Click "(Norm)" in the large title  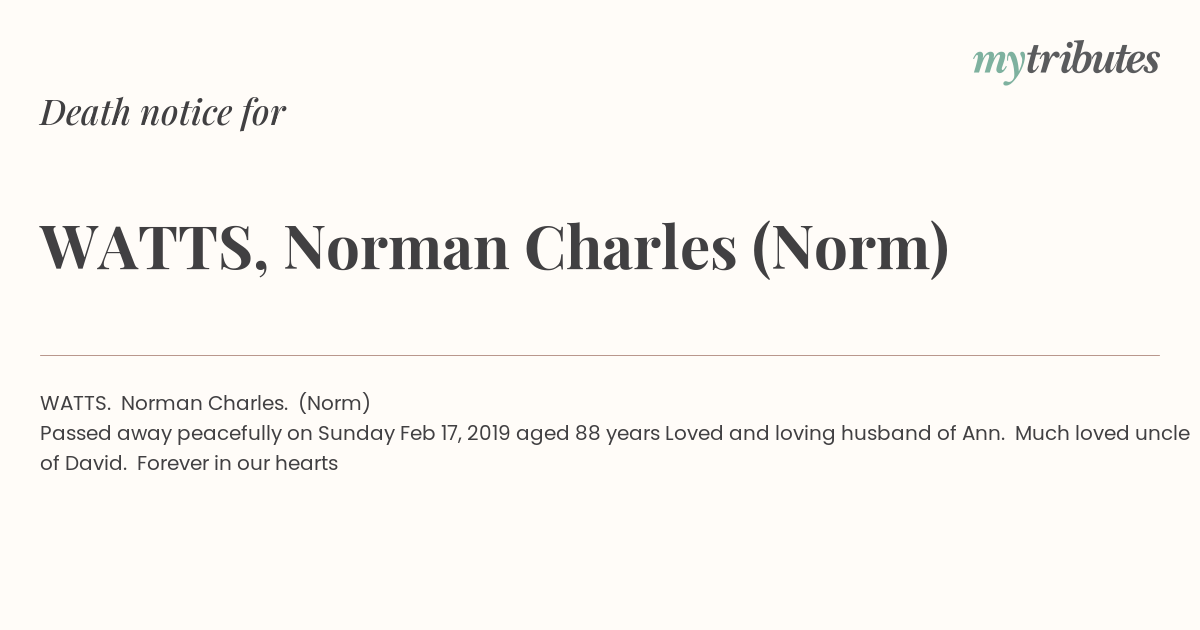pos(849,248)
